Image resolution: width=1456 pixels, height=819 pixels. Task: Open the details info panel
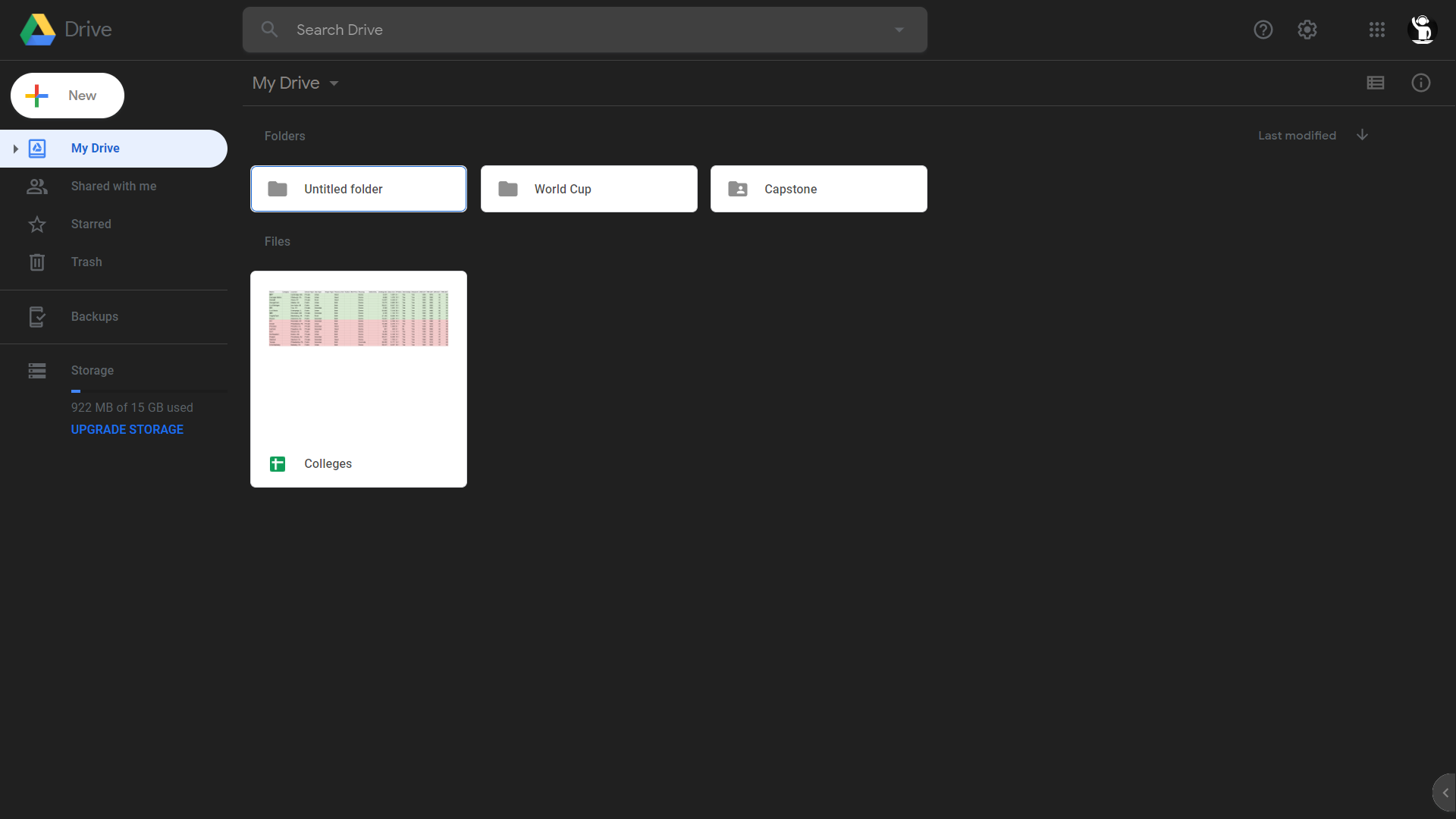[1420, 83]
